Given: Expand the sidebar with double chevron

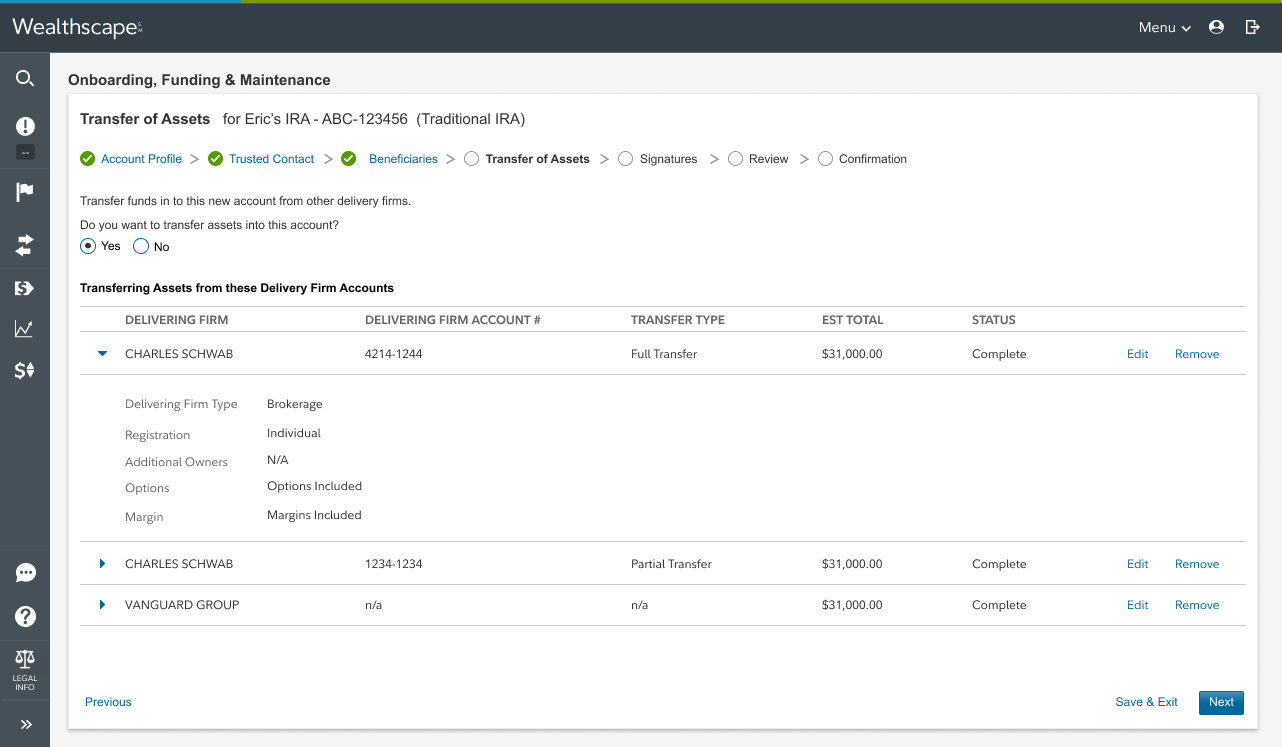Looking at the screenshot, I should pos(25,724).
